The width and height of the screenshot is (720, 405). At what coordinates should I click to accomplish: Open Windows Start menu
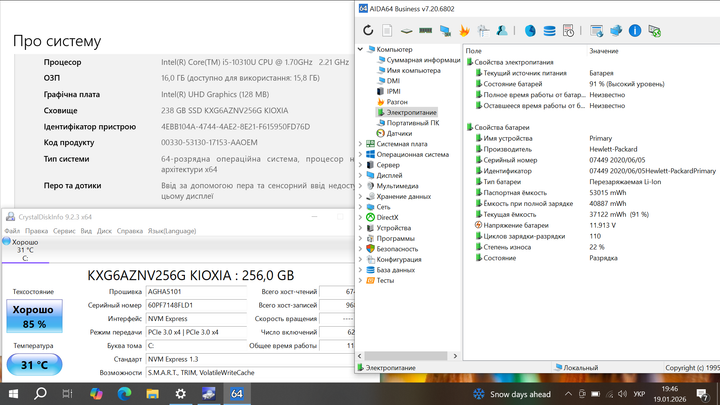click(x=13, y=394)
